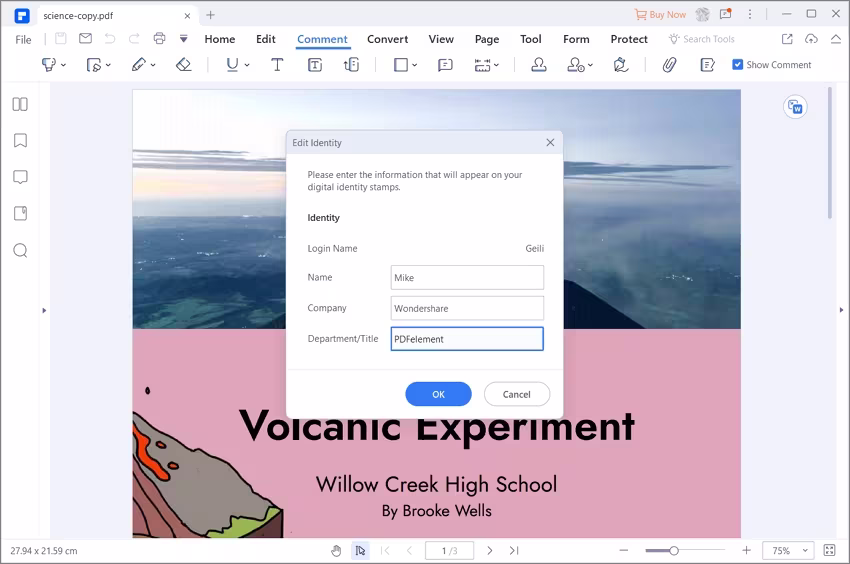This screenshot has width=850, height=564.
Task: Click the Redo arrow icon
Action: [x=133, y=39]
